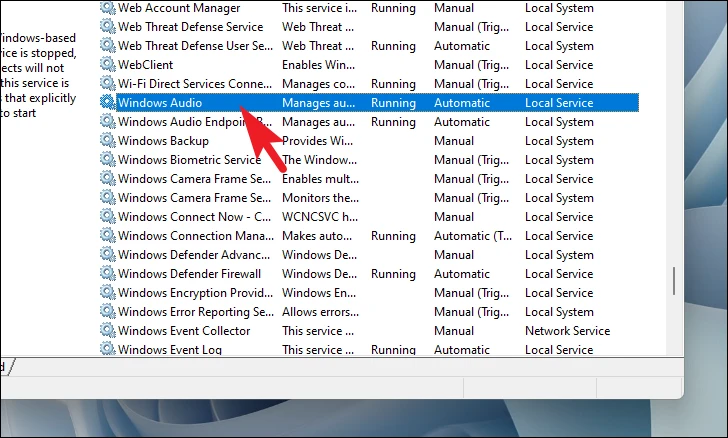The height and width of the screenshot is (438, 728).
Task: Click gear icon beside Web Threat Defense Service
Action: pyautogui.click(x=108, y=26)
